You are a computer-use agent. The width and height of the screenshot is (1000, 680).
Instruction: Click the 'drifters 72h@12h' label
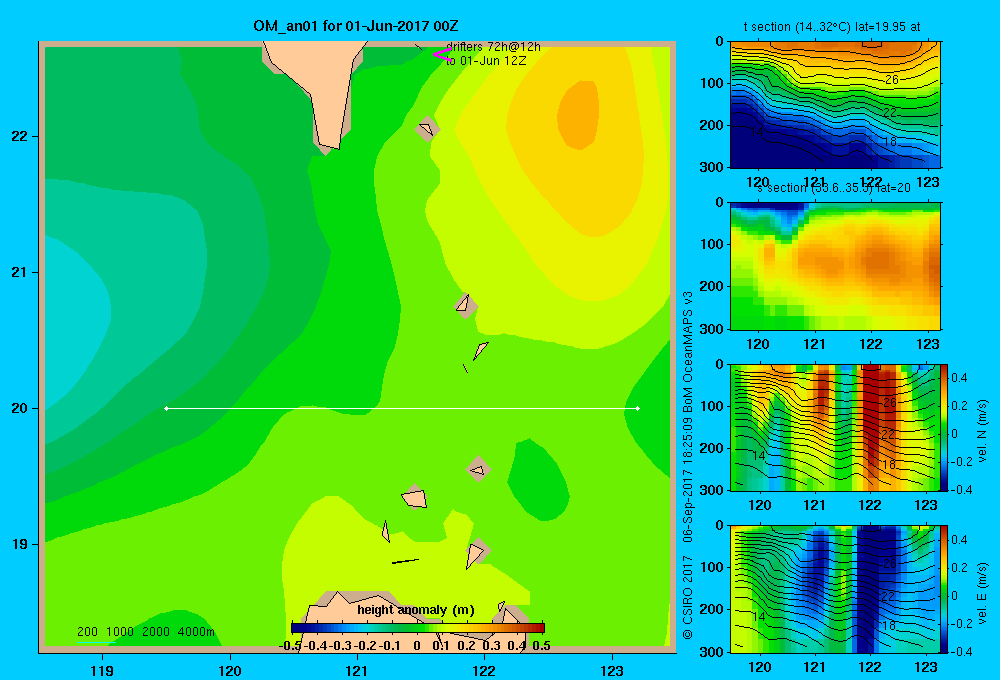coord(493,47)
